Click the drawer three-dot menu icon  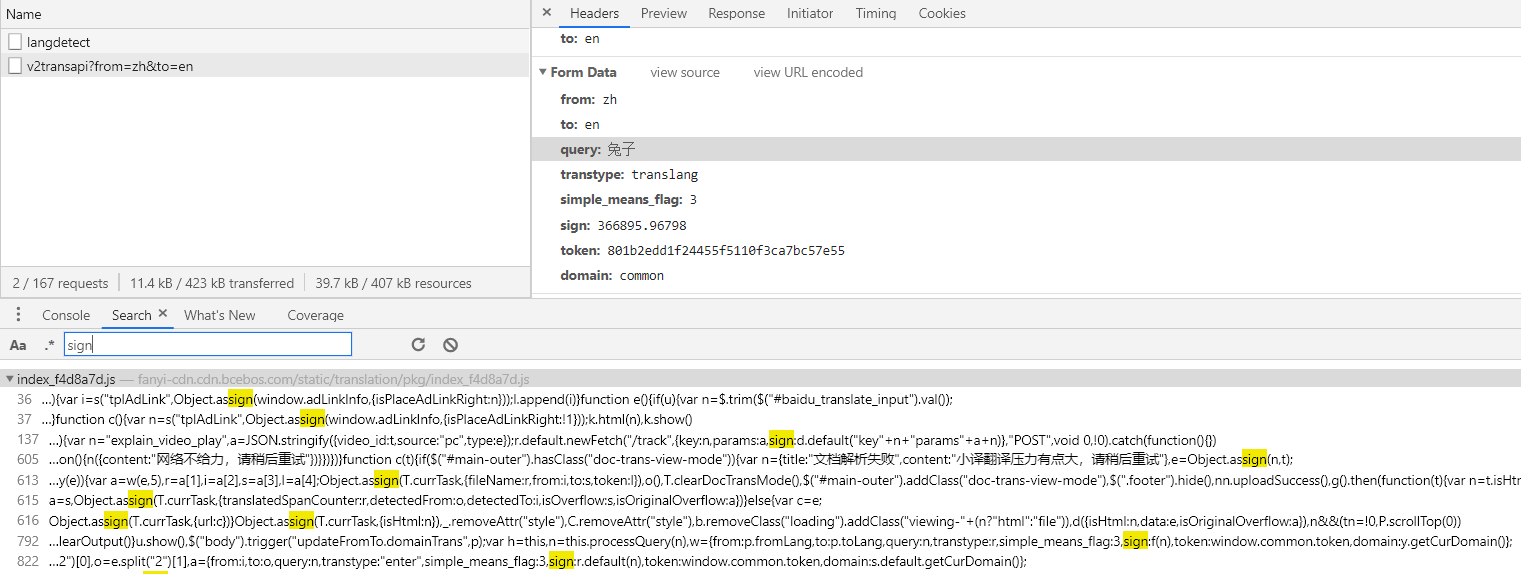(x=18, y=315)
